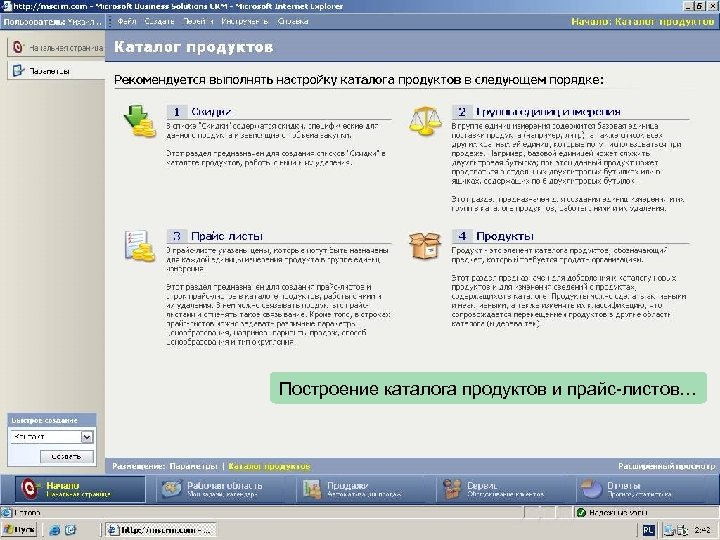Image resolution: width=720 pixels, height=540 pixels.
Task: Click Каталог продуктов in the breadcrumb
Action: click(270, 466)
